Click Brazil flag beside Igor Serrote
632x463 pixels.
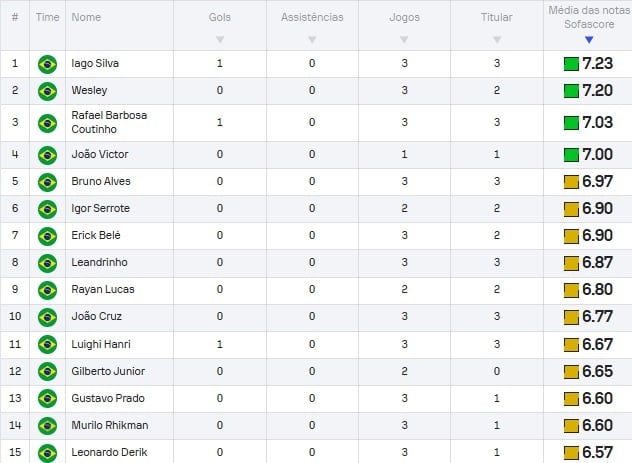tap(46, 209)
